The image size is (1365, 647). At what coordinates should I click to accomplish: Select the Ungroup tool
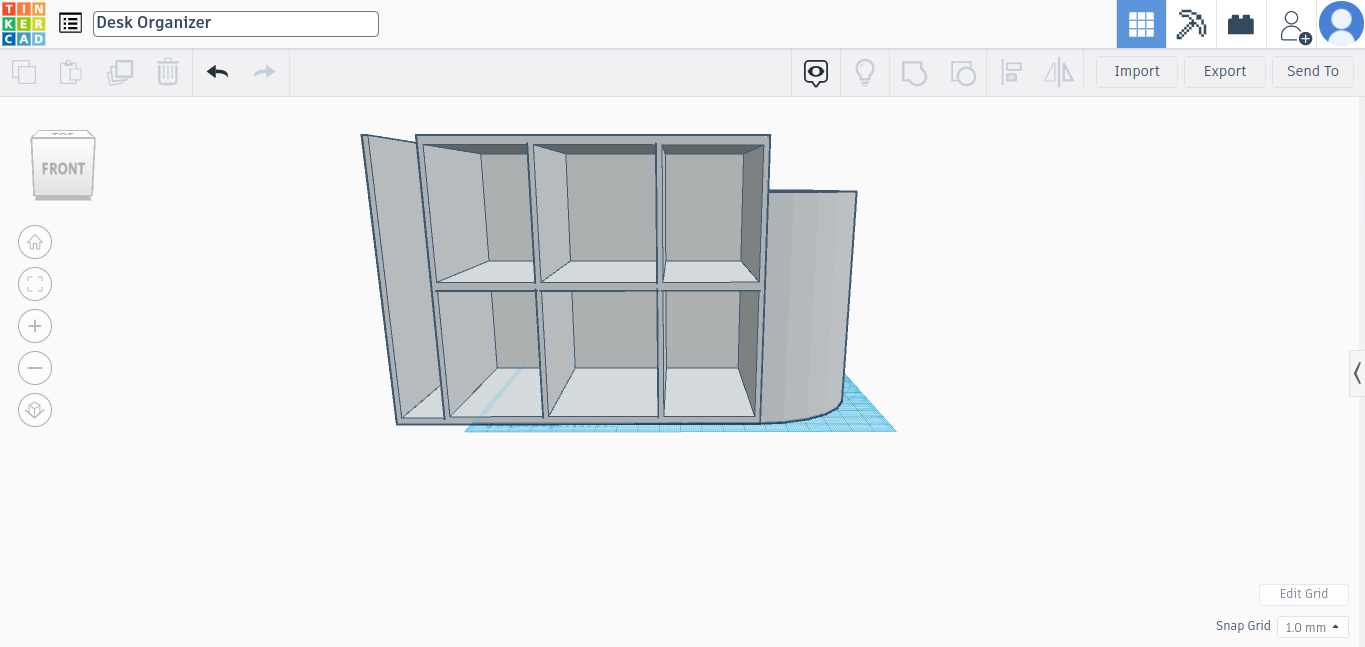(963, 71)
